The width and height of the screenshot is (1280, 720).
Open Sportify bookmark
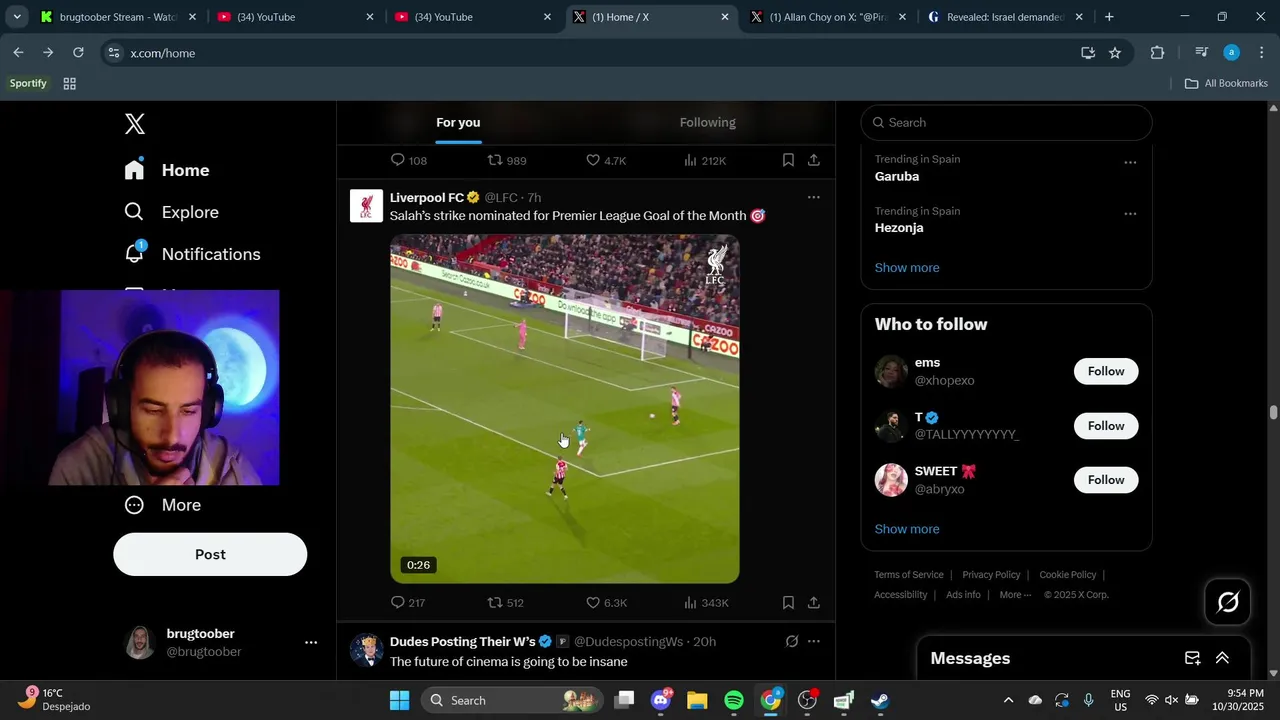click(x=28, y=84)
